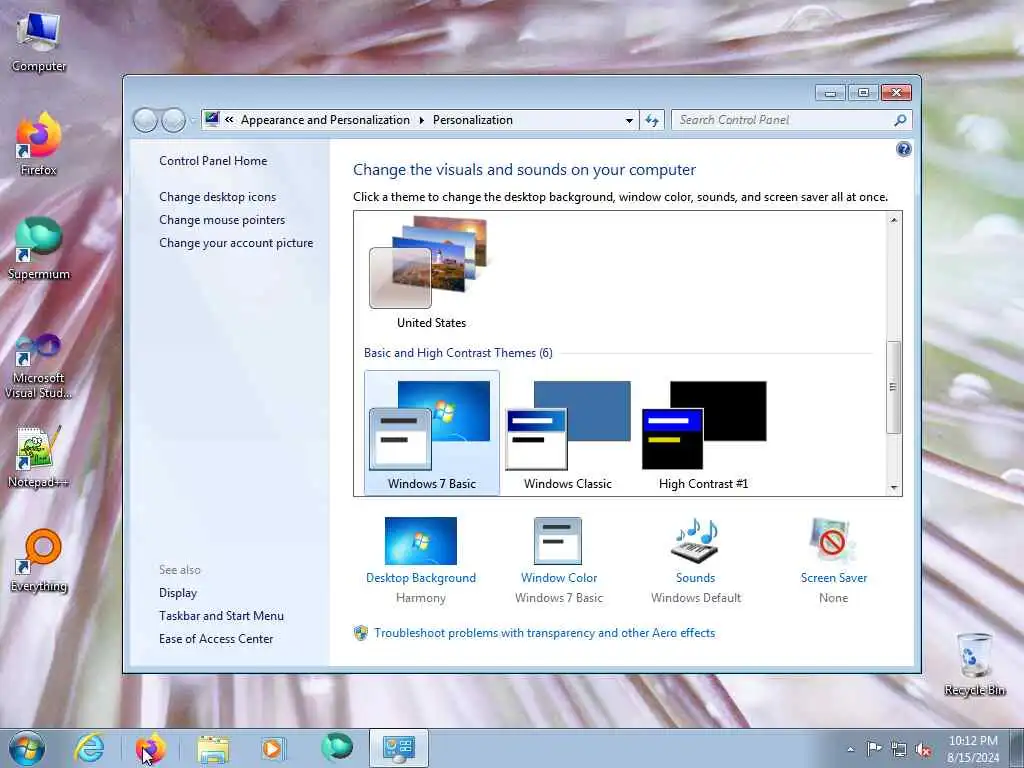Click the Control Panel icon in address bar

[x=212, y=120]
